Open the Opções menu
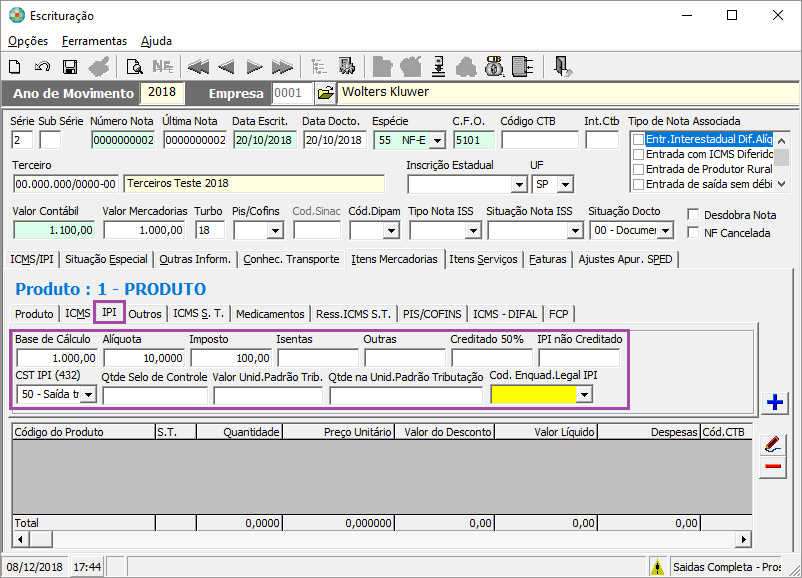 [x=28, y=41]
